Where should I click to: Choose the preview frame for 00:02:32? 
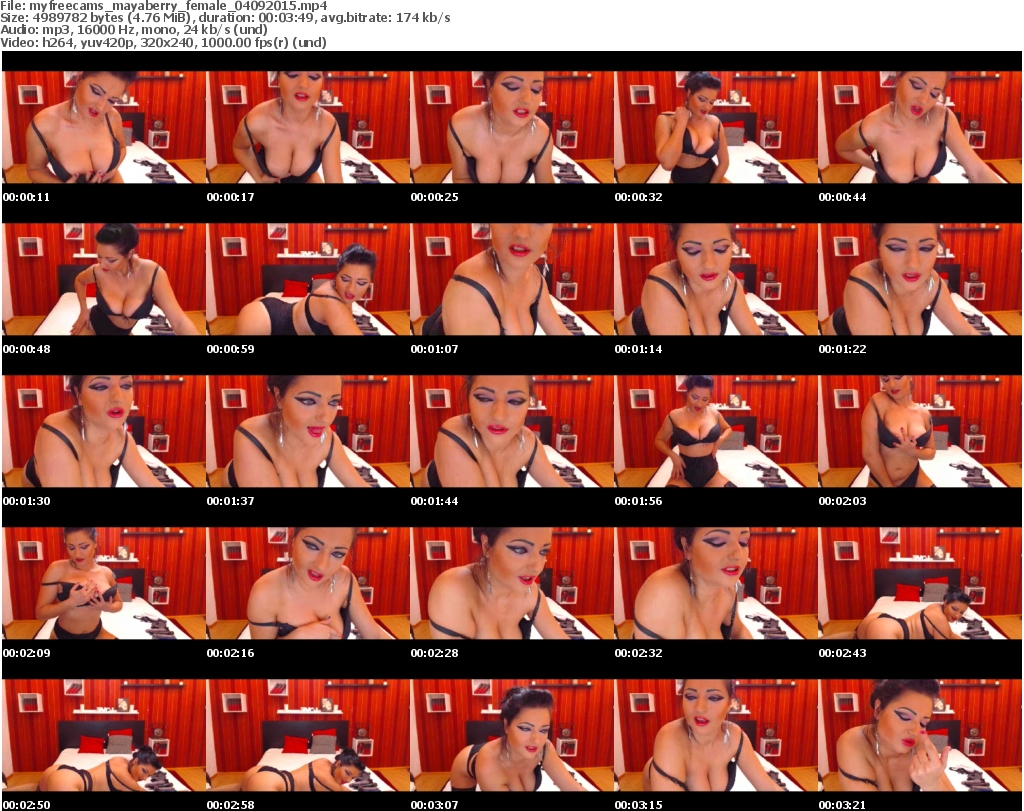click(x=716, y=583)
